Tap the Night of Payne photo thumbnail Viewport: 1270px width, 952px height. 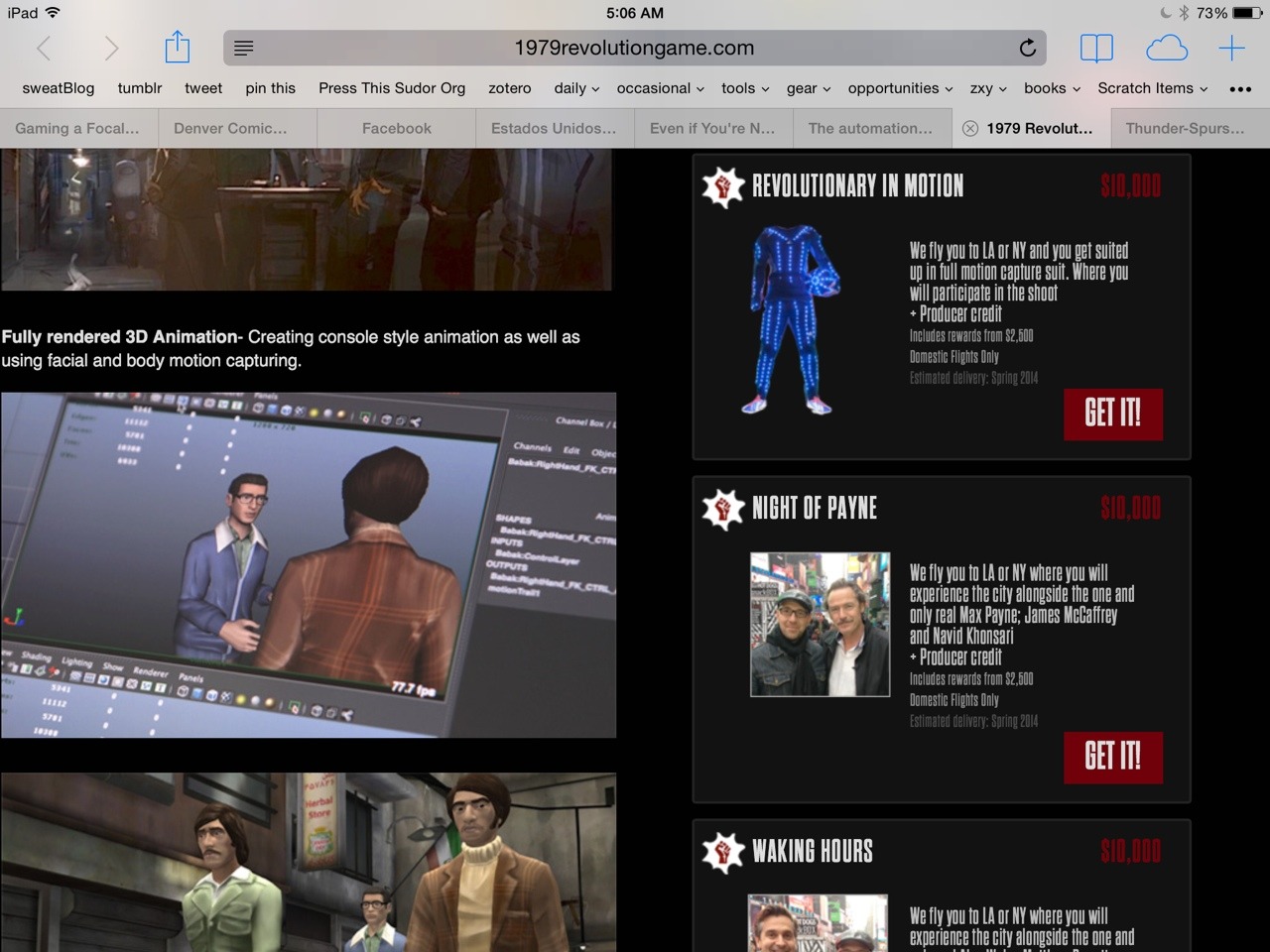point(820,624)
